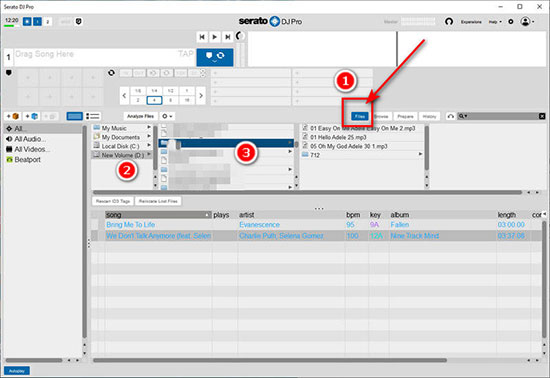Image resolution: width=550 pixels, height=378 pixels.
Task: Click Rescan ID3 Tags button
Action: [x=113, y=201]
